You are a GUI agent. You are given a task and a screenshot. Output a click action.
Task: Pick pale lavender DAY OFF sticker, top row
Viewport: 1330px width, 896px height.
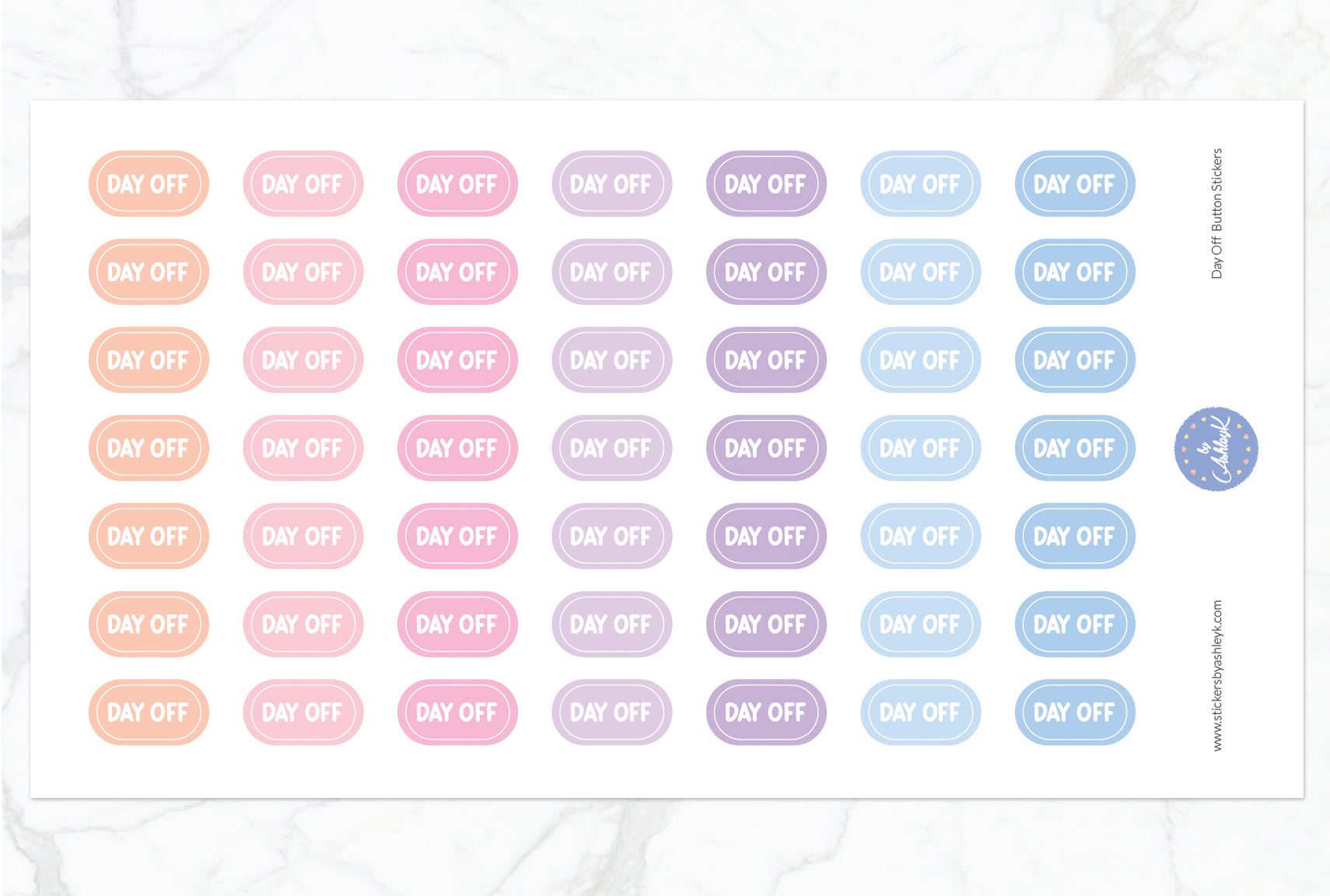click(611, 184)
